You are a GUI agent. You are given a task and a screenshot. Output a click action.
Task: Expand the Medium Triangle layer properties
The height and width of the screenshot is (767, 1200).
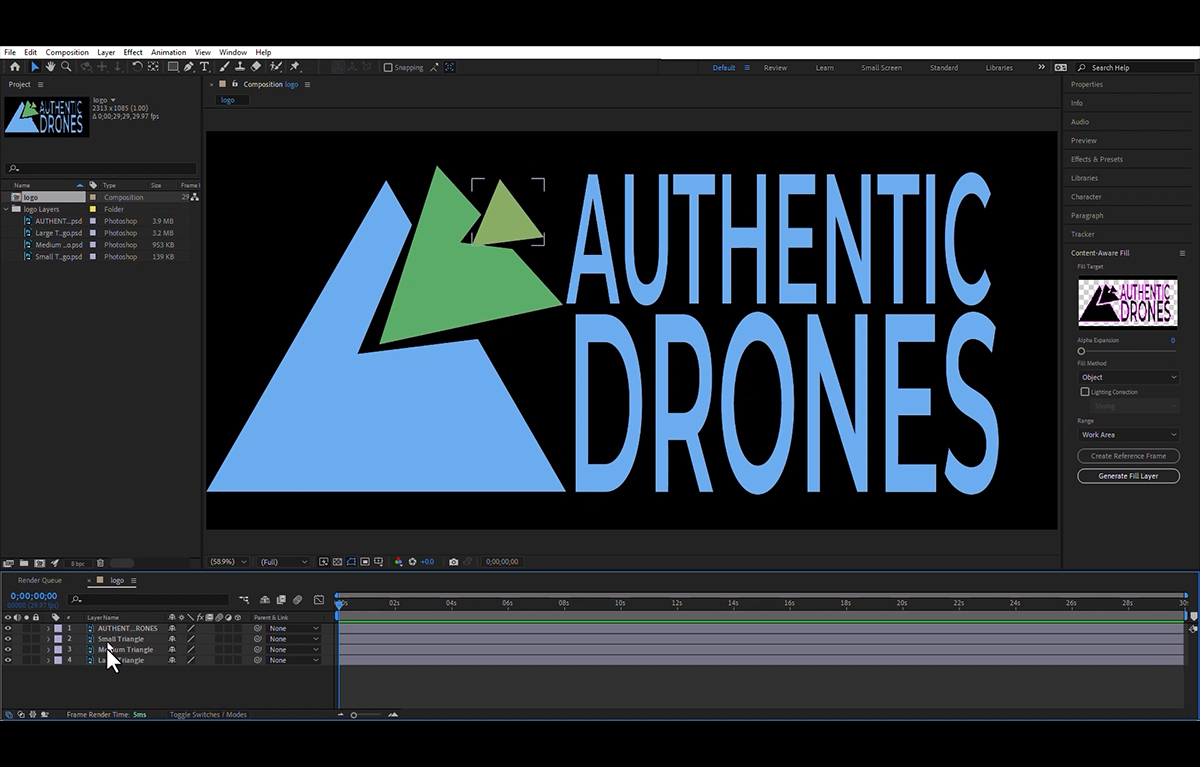48,650
